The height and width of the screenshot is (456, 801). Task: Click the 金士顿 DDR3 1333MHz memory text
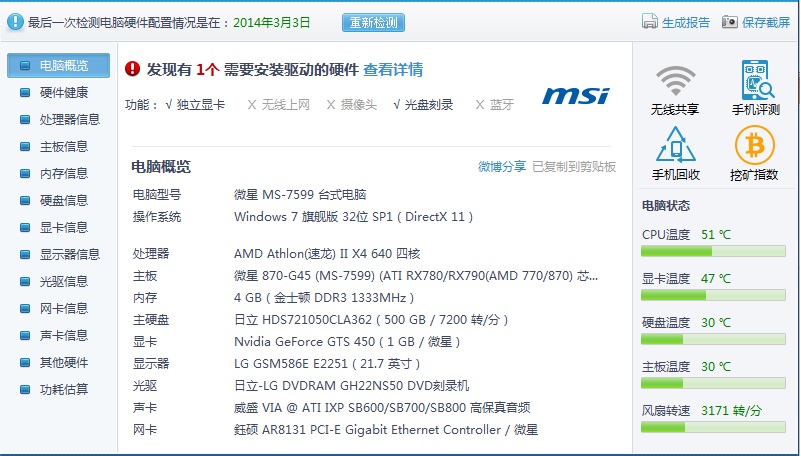pyautogui.click(x=324, y=298)
